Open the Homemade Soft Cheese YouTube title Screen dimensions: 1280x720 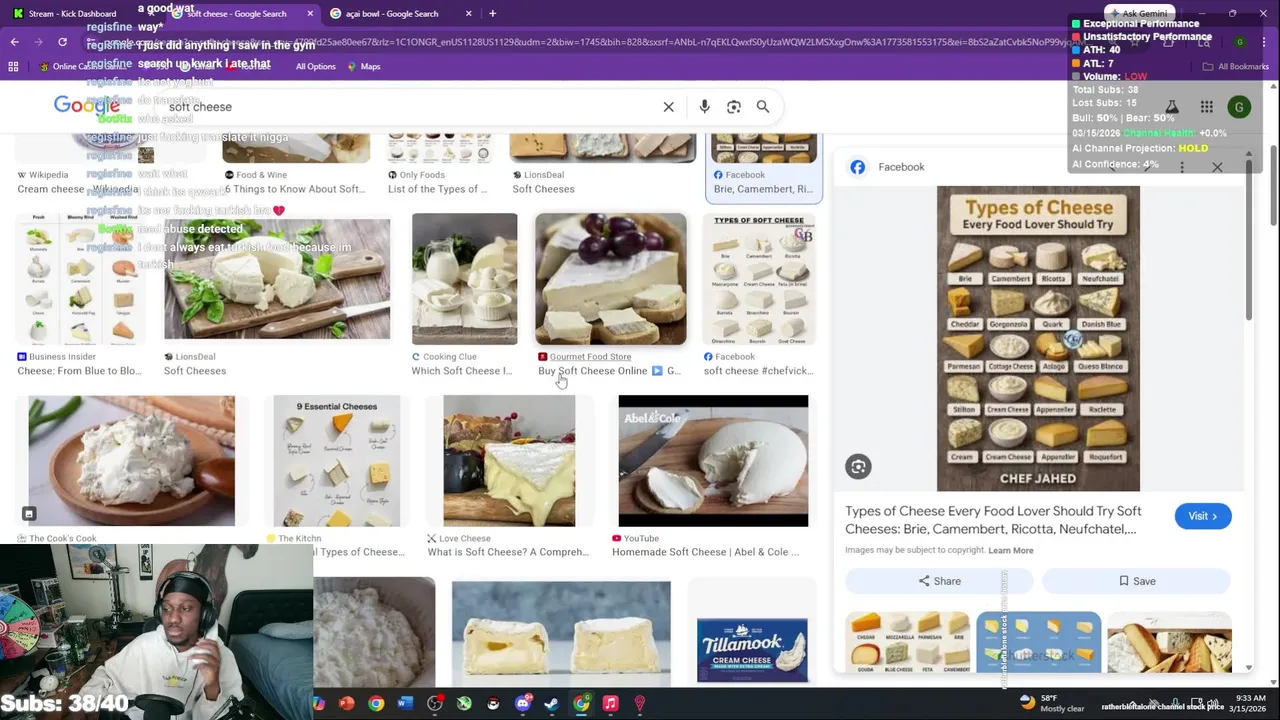[x=705, y=552]
